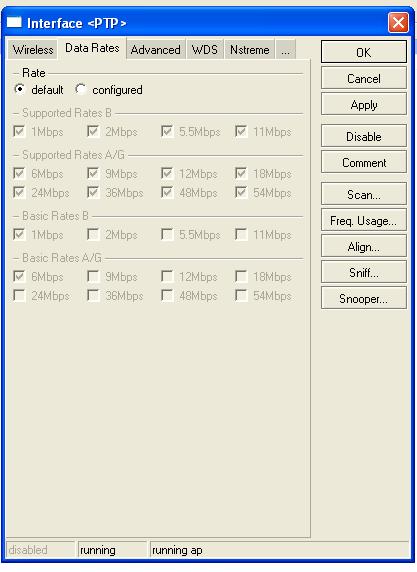Open the Sniff... tool
Viewport: 417px width, 572px height.
(364, 272)
